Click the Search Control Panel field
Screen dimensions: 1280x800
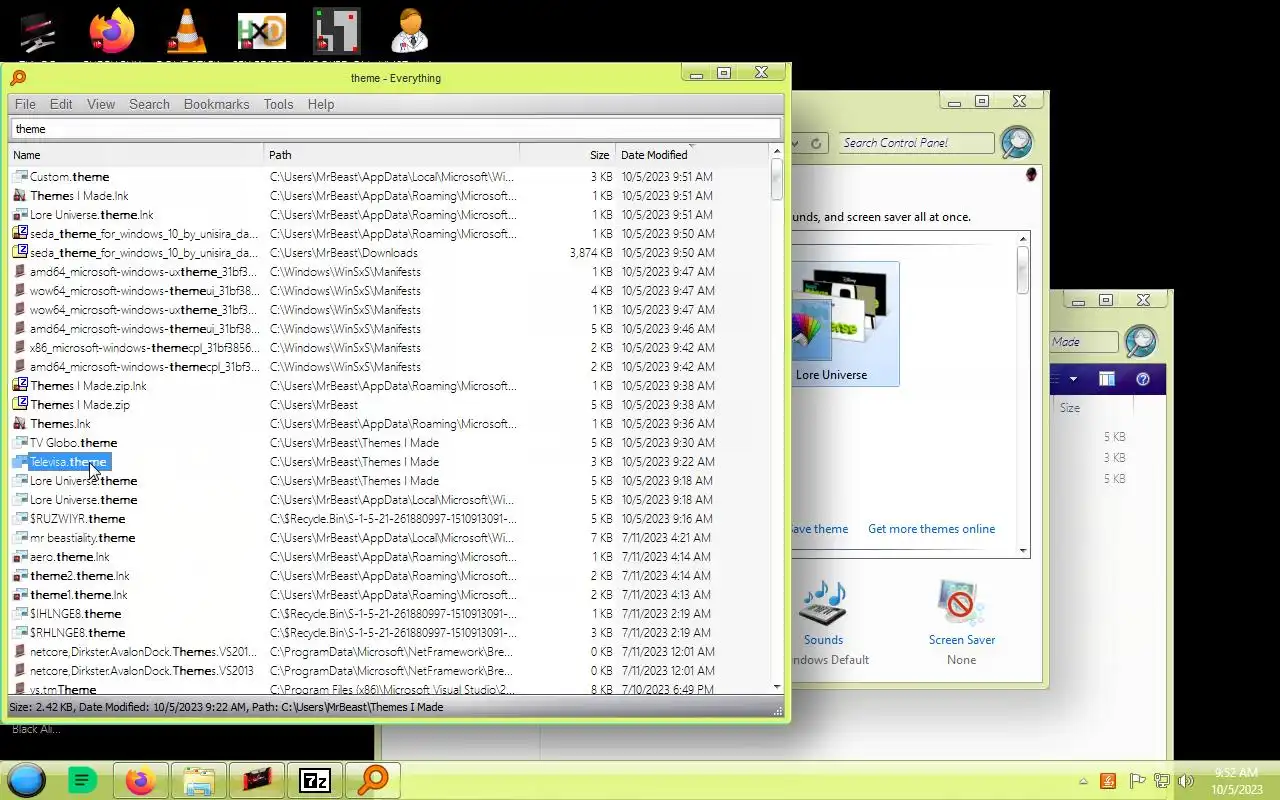[x=916, y=143]
